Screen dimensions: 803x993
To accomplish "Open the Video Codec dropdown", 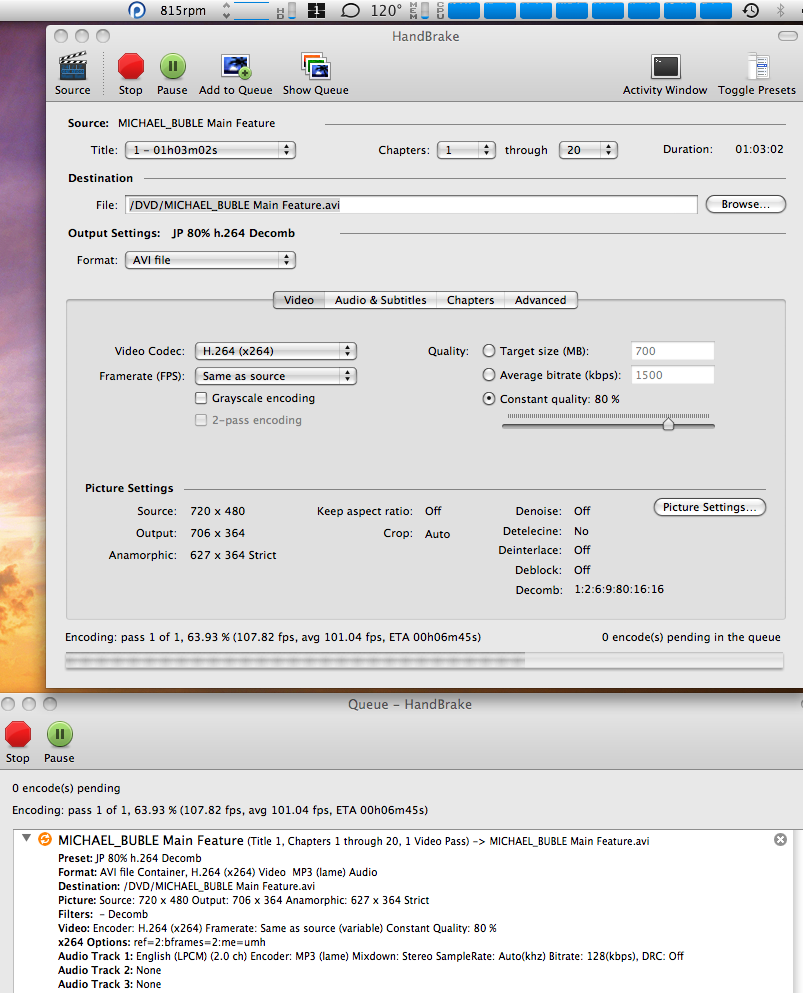I will coord(275,351).
